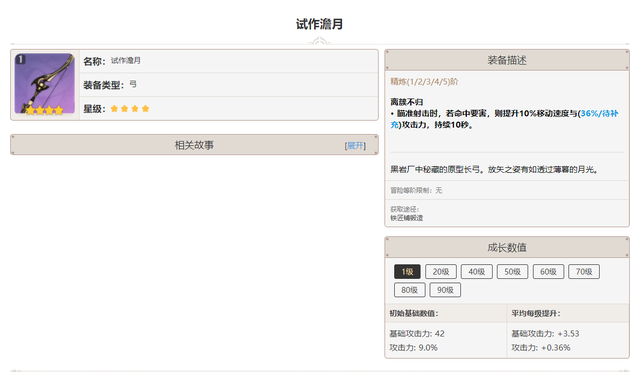640x372 pixels.
Task: Click the decorative emblem below the page title
Action: [x=320, y=41]
